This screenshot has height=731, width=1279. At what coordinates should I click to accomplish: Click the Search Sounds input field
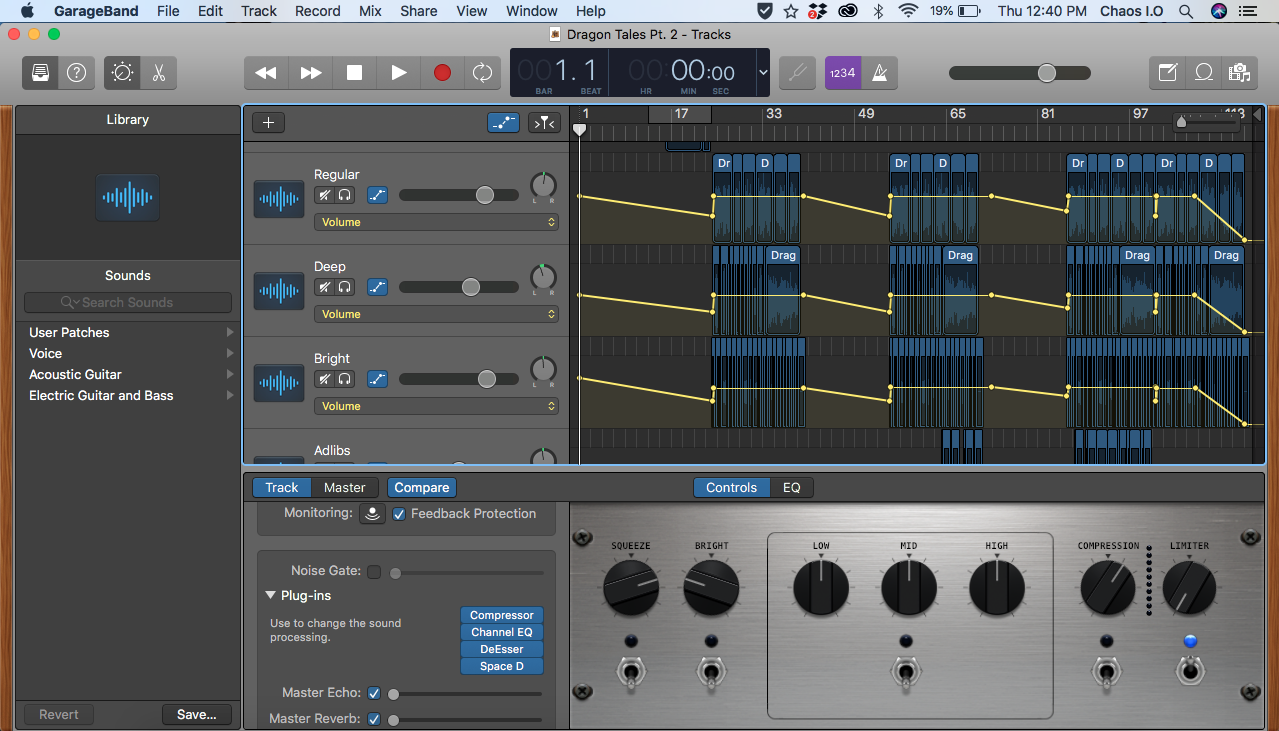(x=128, y=302)
